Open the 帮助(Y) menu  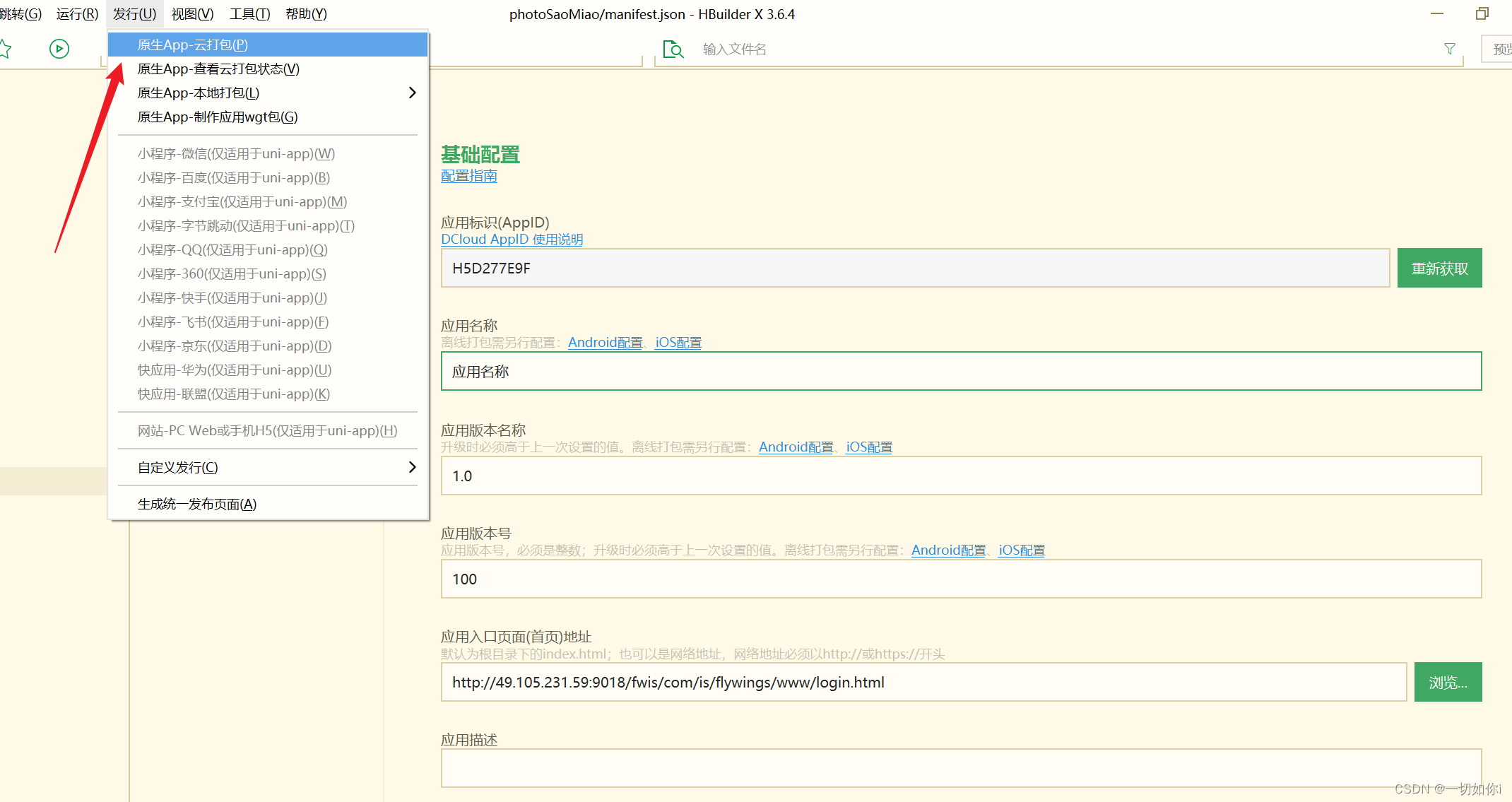tap(306, 14)
